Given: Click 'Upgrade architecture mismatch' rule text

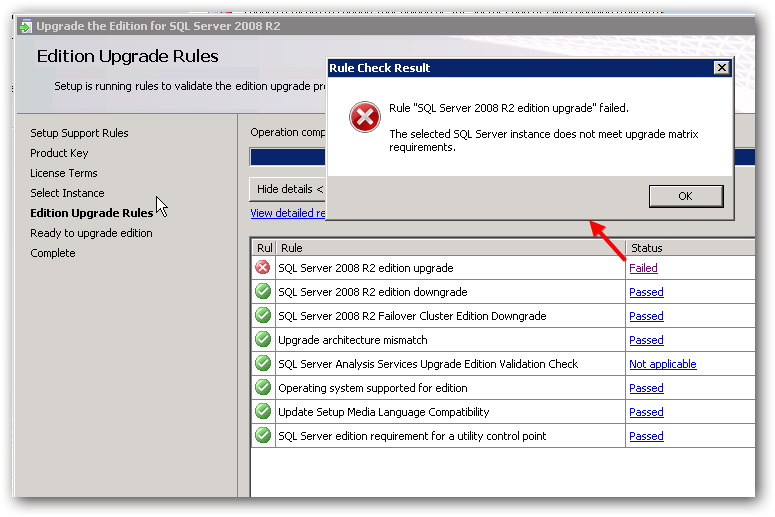Looking at the screenshot, I should (352, 340).
